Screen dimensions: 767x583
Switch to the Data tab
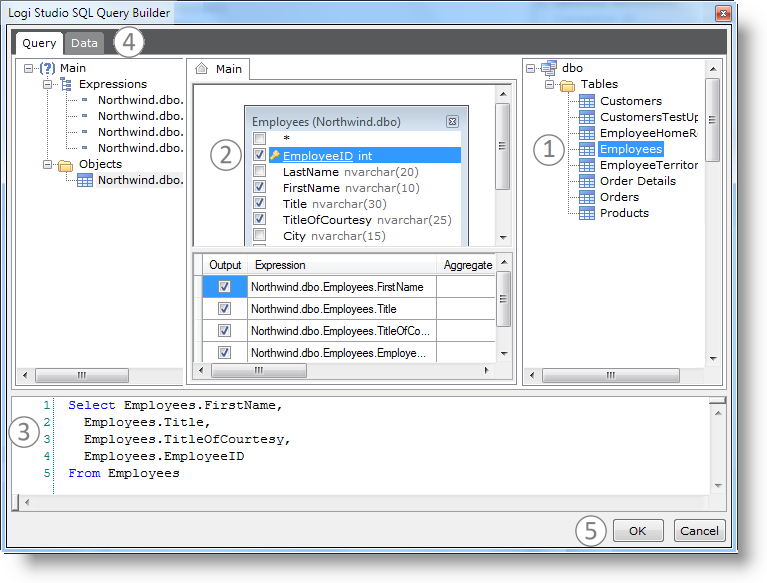(84, 43)
